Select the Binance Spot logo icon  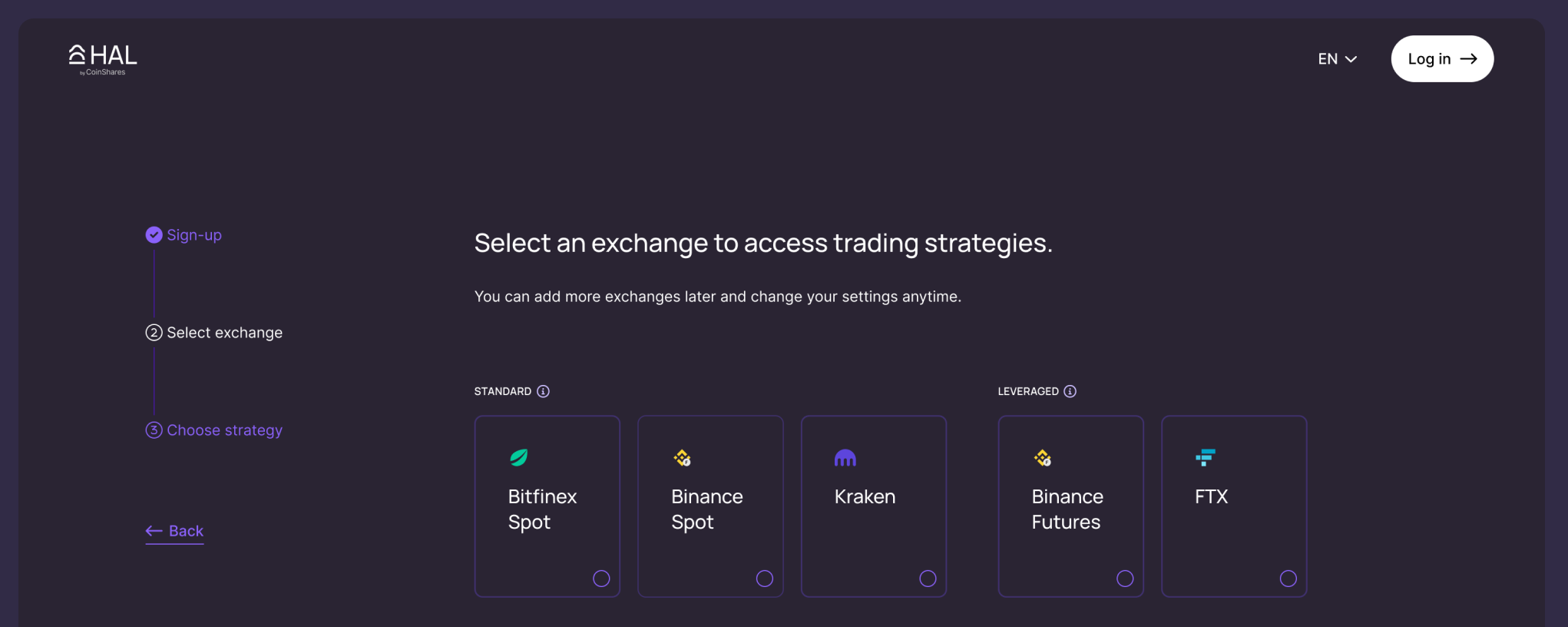pos(683,456)
